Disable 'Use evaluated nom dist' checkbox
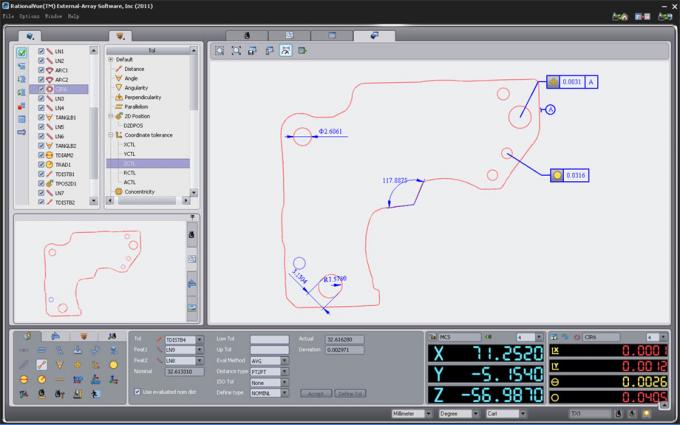The width and height of the screenshot is (680, 425). coord(137,392)
